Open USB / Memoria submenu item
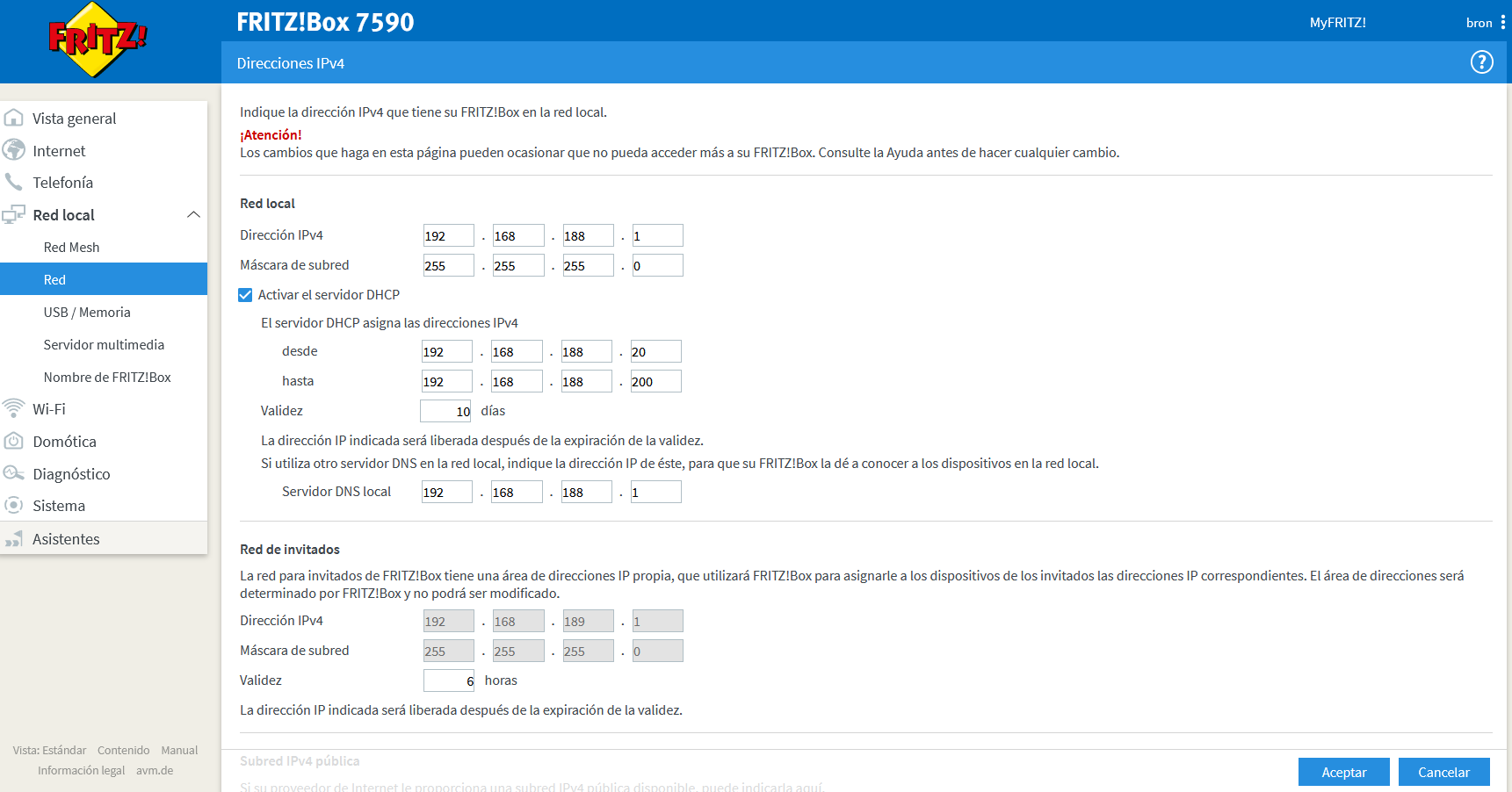 pos(104,313)
